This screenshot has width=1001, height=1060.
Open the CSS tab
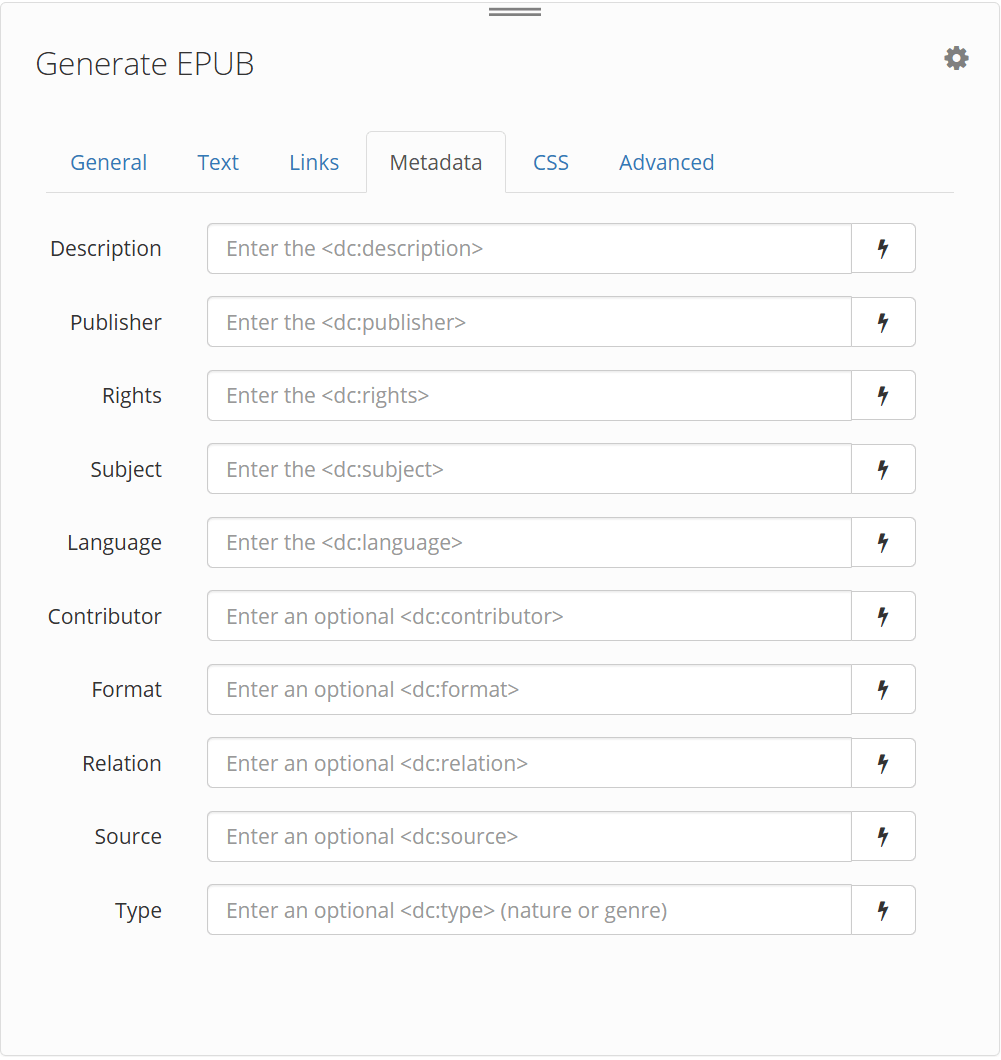coord(550,162)
